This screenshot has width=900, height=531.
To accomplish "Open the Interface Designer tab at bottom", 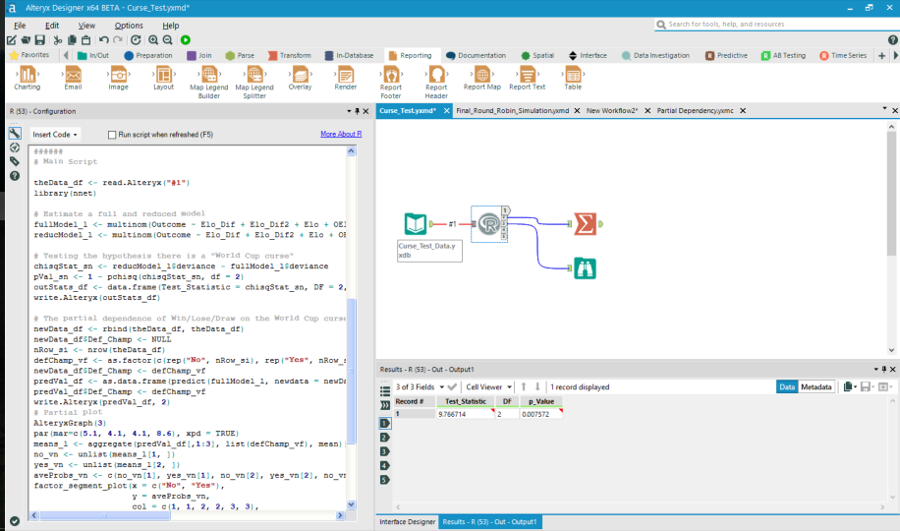I will 406,522.
